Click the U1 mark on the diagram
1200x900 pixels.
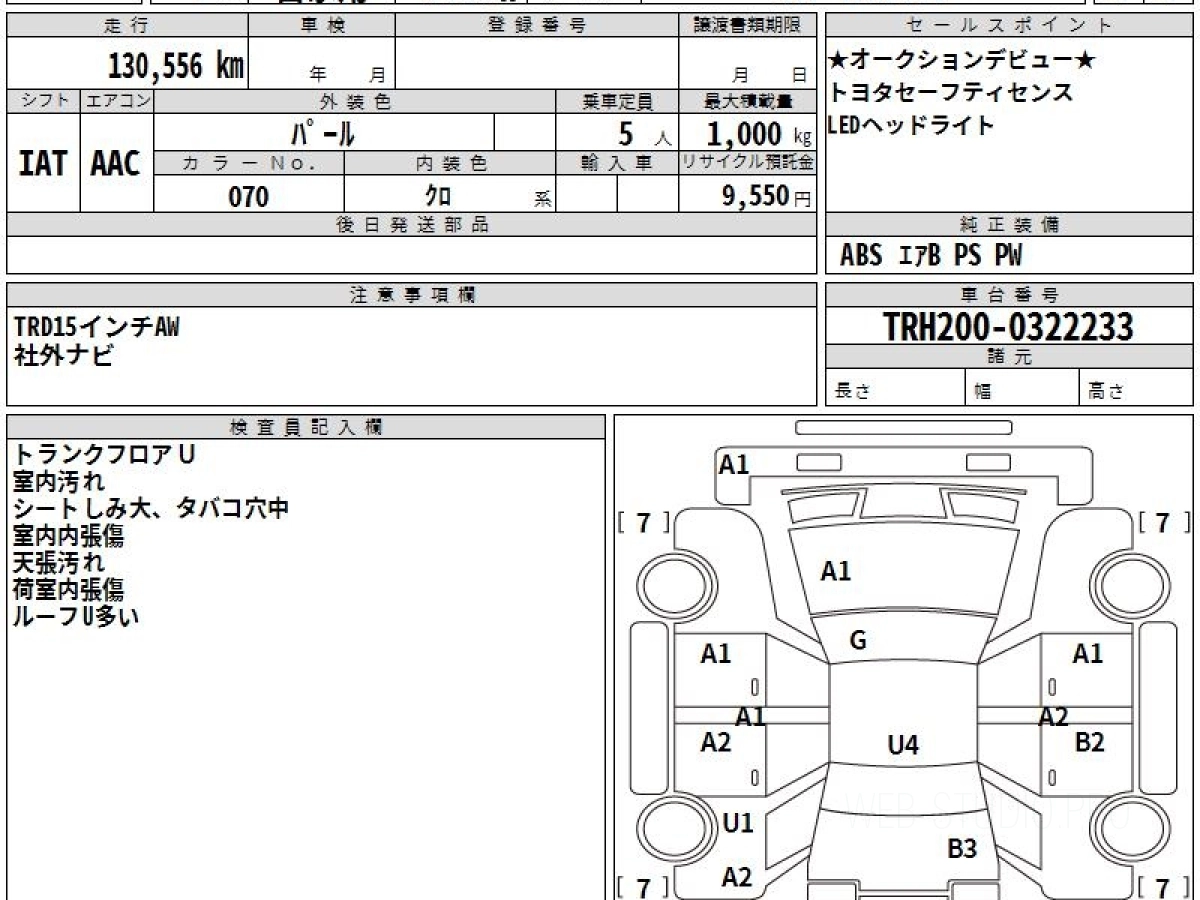(x=737, y=824)
